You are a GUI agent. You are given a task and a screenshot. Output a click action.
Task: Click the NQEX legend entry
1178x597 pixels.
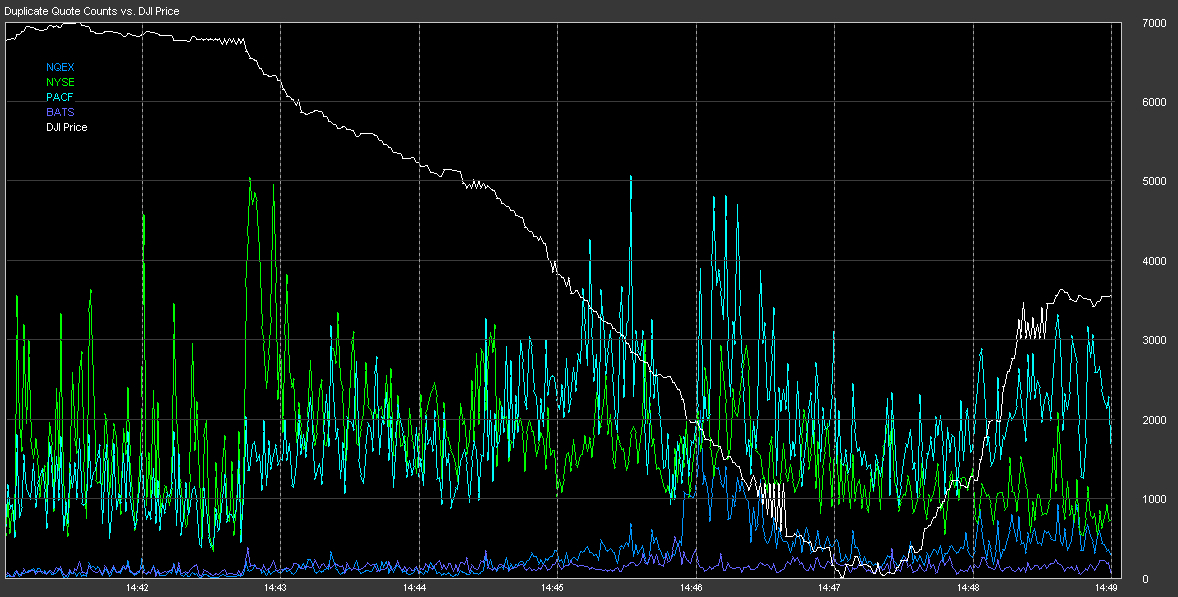click(x=60, y=67)
